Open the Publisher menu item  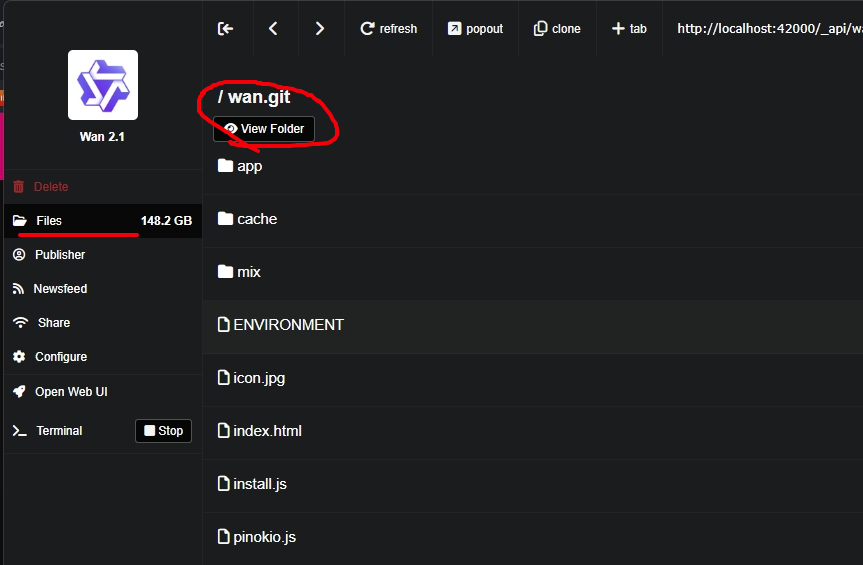pos(59,255)
